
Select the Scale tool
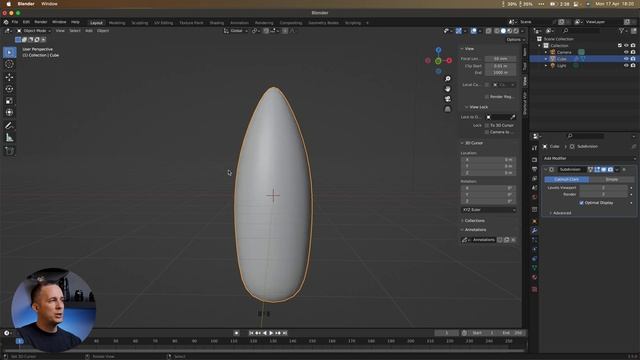9,100
